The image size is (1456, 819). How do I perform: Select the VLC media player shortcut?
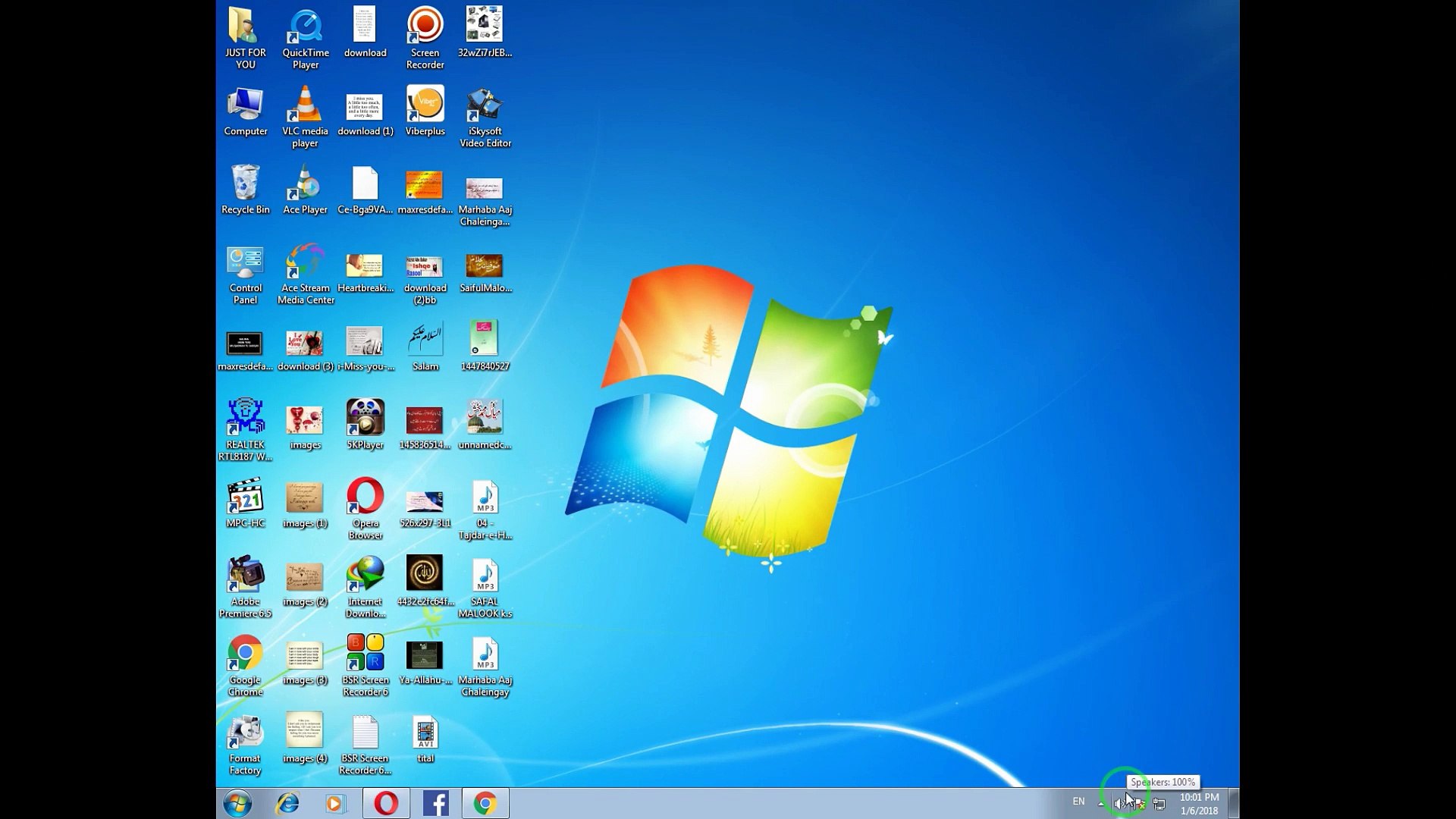pyautogui.click(x=305, y=115)
